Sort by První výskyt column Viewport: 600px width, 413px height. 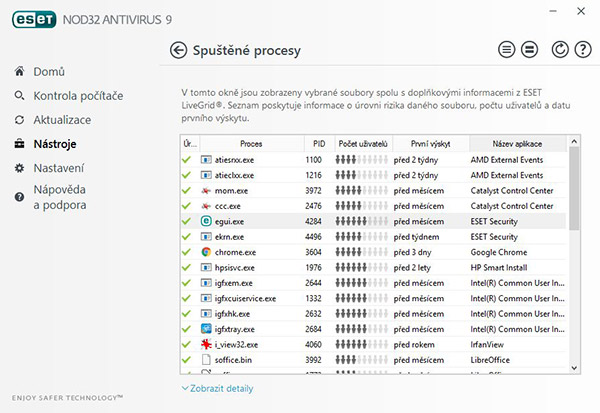431,144
